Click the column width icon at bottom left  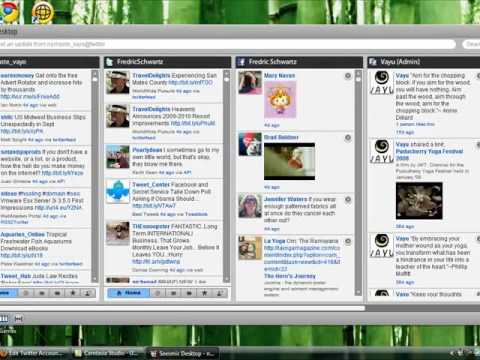(19, 319)
